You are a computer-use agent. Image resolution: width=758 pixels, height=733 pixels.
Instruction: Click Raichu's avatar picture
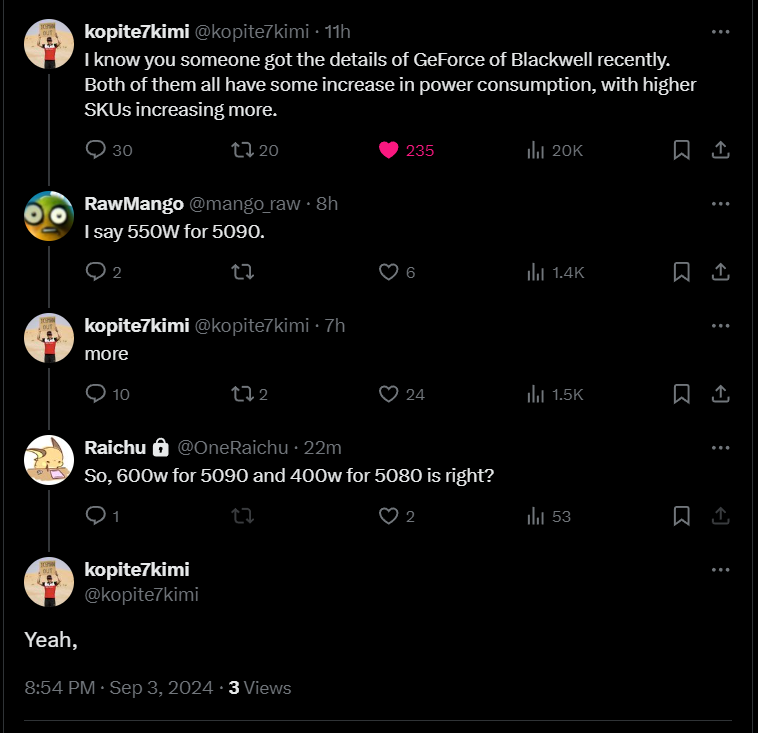[49, 460]
